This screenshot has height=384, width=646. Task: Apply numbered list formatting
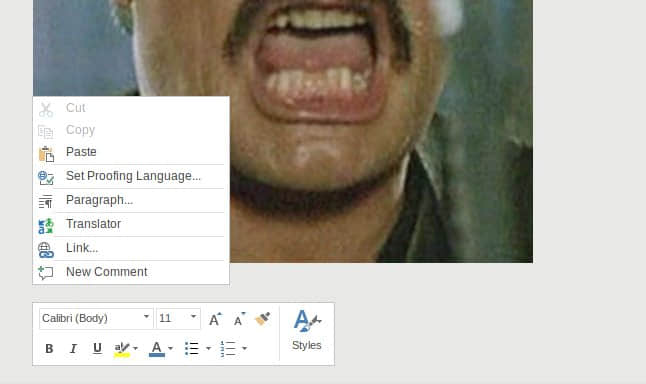tap(228, 349)
